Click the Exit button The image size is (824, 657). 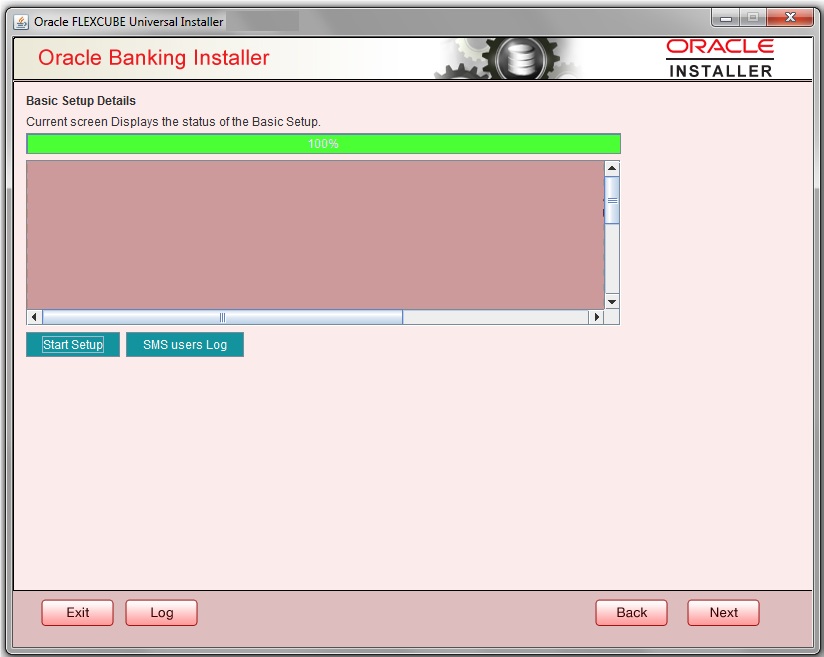[x=77, y=612]
